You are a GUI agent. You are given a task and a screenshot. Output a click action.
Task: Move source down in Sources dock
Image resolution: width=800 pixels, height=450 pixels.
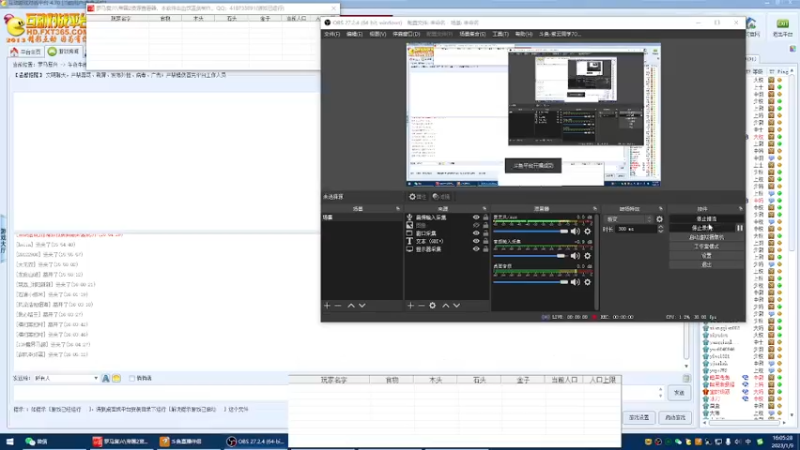pyautogui.click(x=457, y=306)
